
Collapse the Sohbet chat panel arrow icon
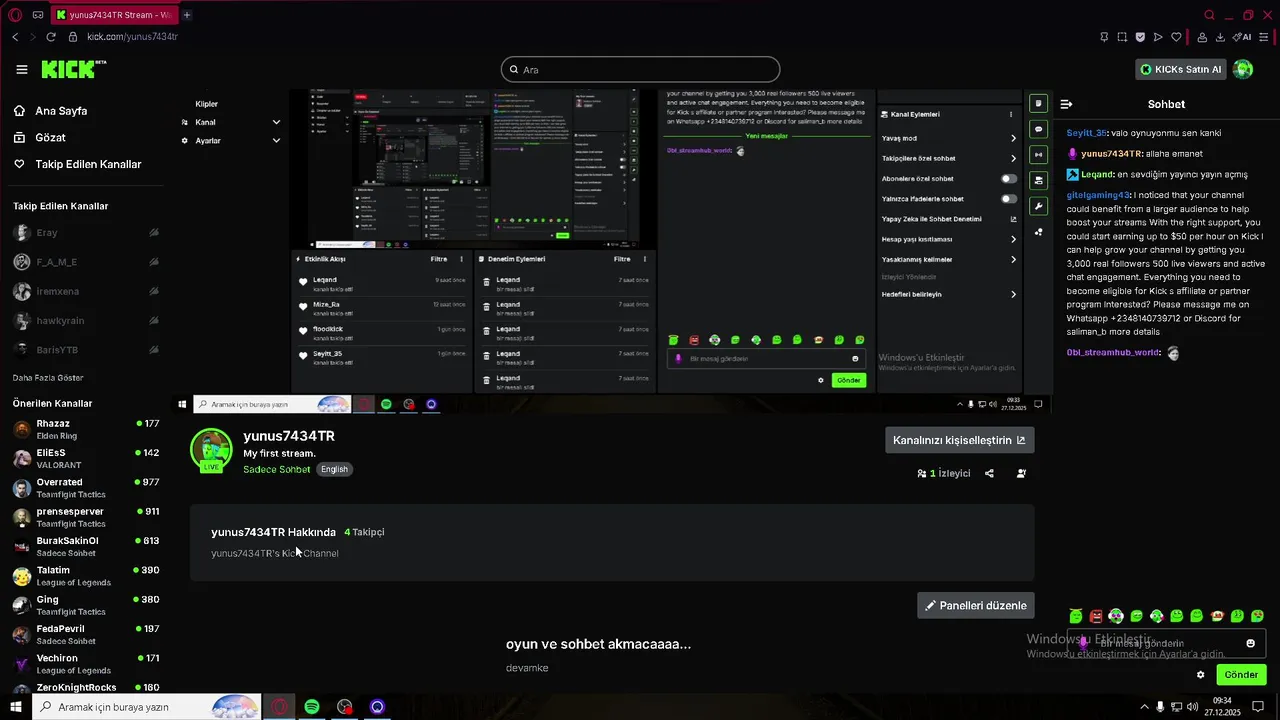[1066, 104]
